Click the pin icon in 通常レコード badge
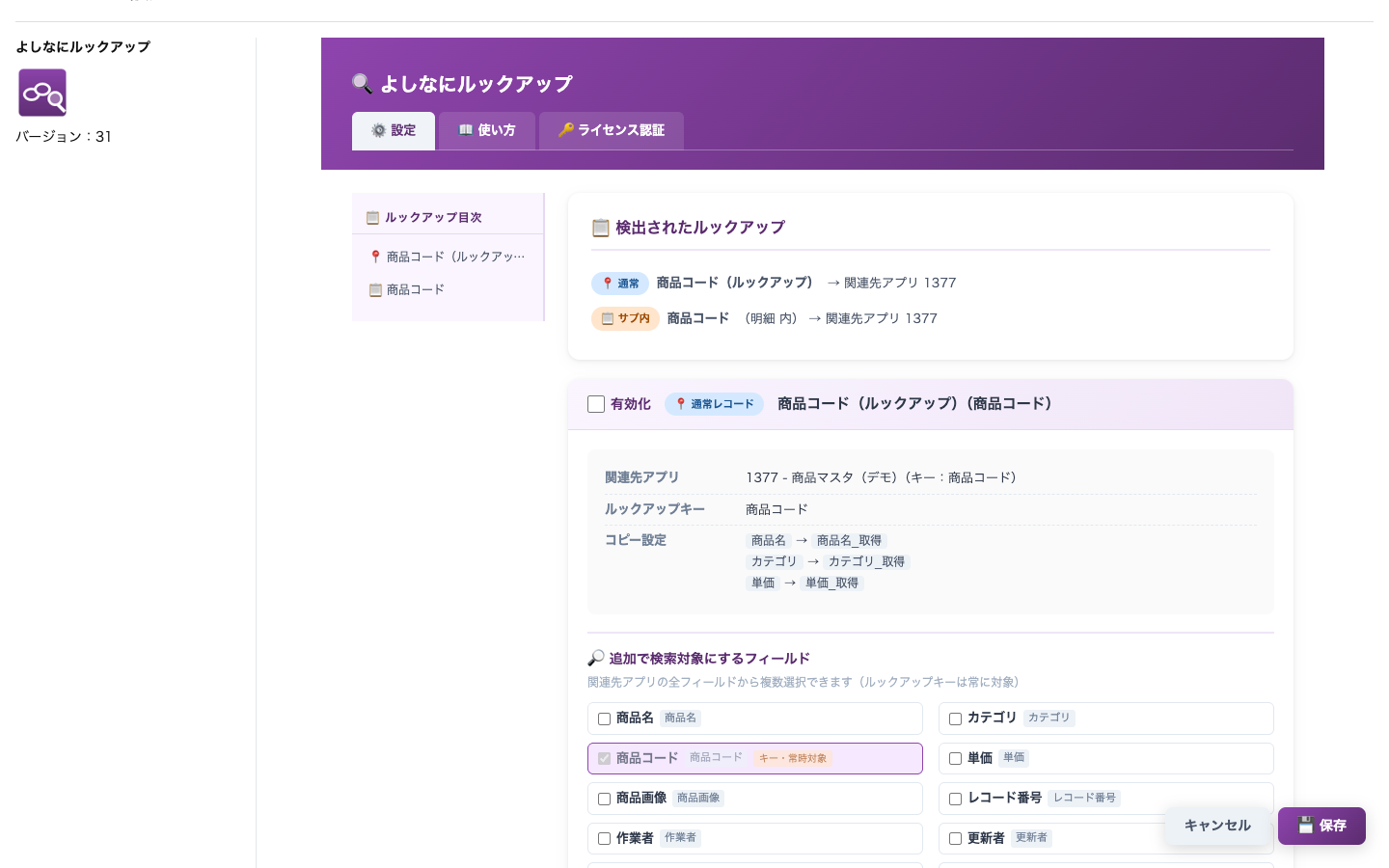 click(681, 404)
